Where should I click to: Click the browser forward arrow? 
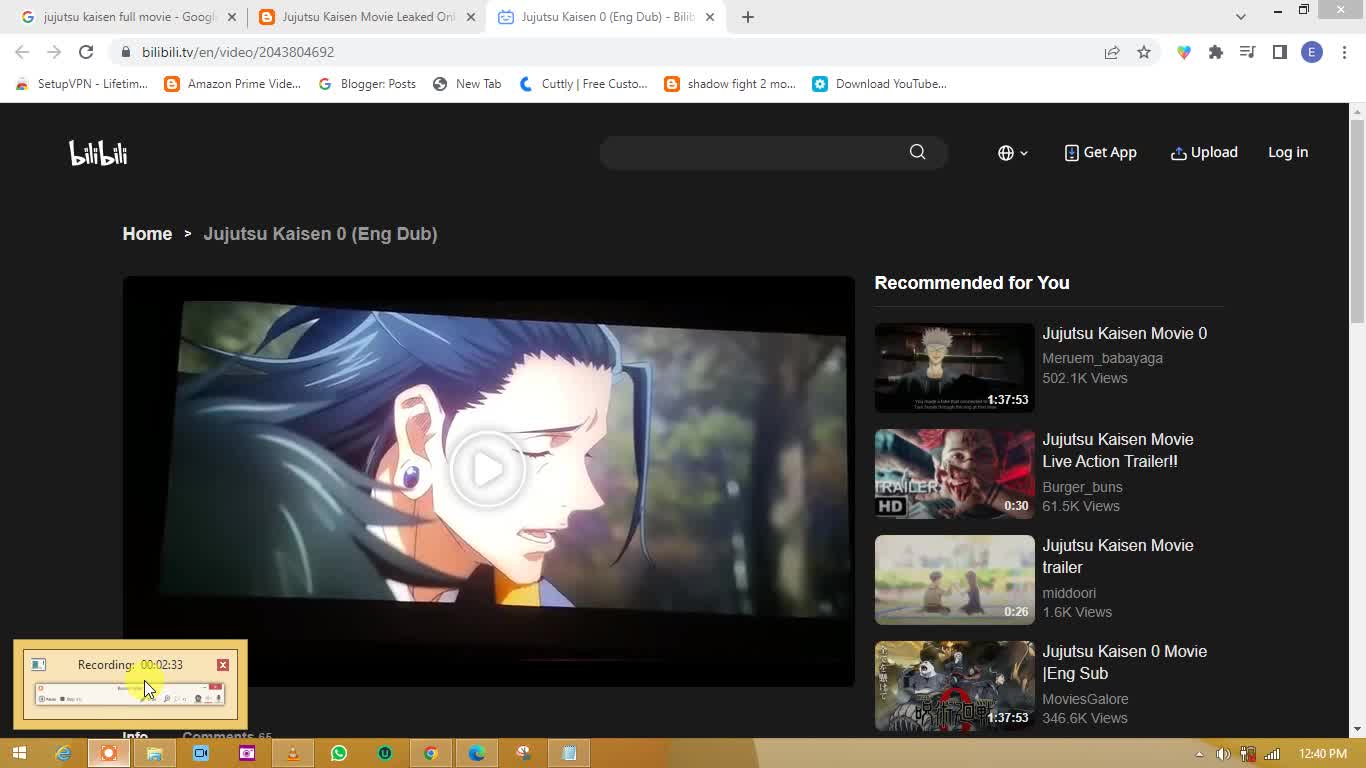pyautogui.click(x=54, y=52)
